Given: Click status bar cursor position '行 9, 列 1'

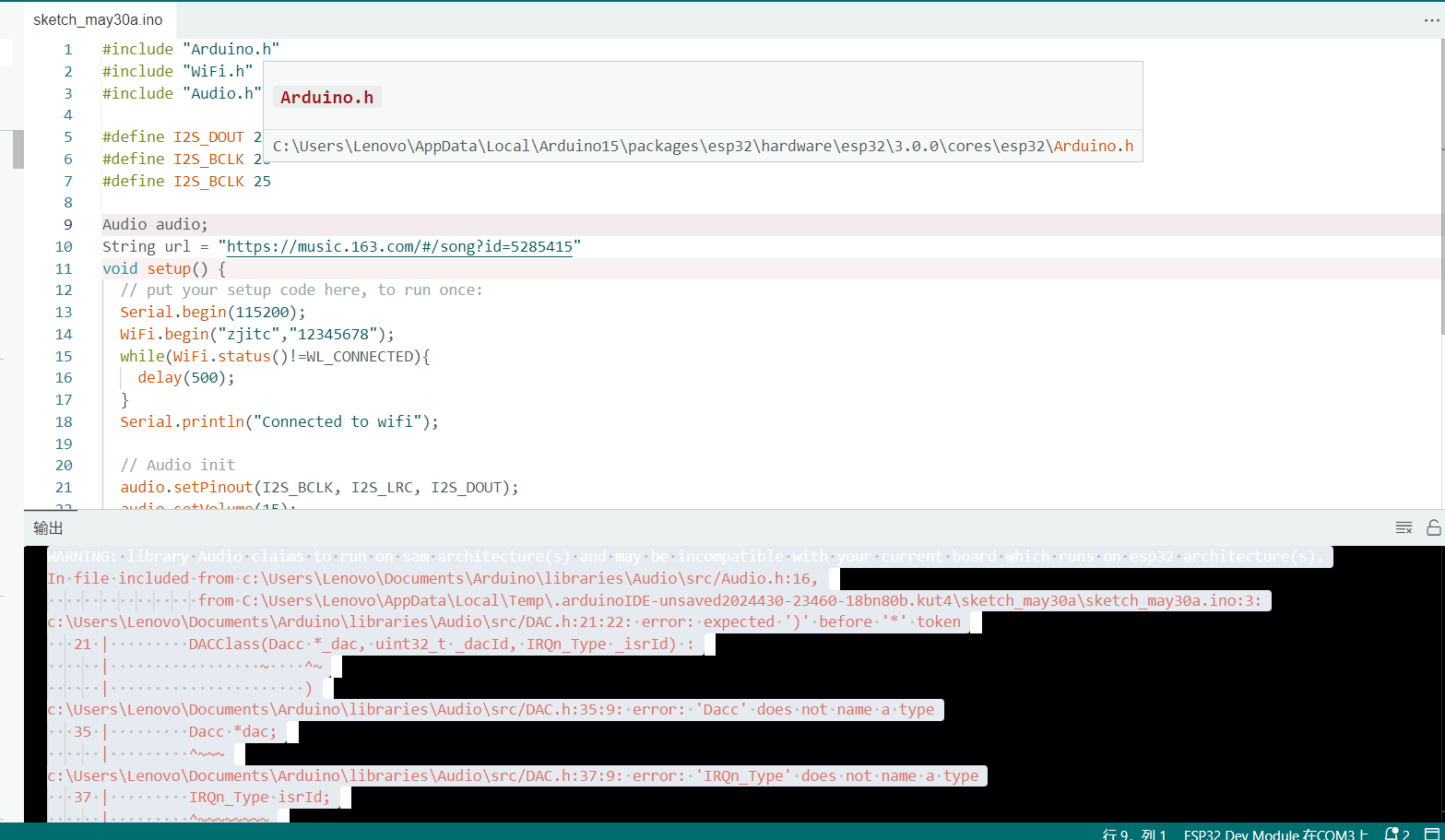Looking at the screenshot, I should click(1134, 834).
